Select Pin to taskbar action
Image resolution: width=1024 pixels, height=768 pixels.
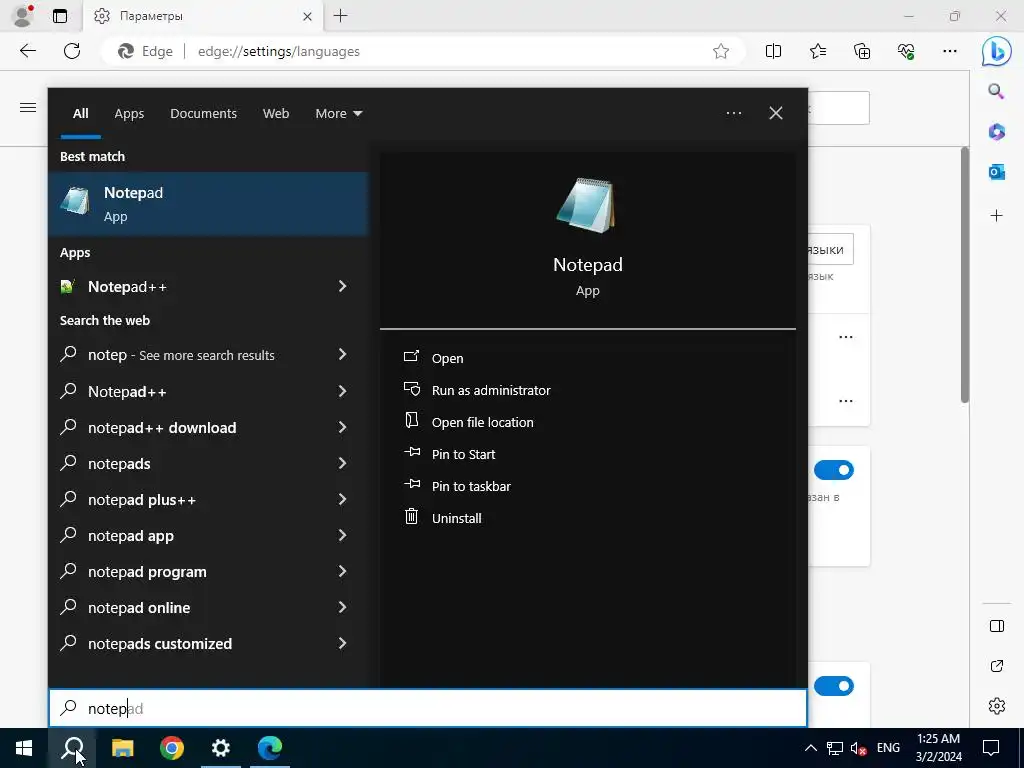(471, 487)
